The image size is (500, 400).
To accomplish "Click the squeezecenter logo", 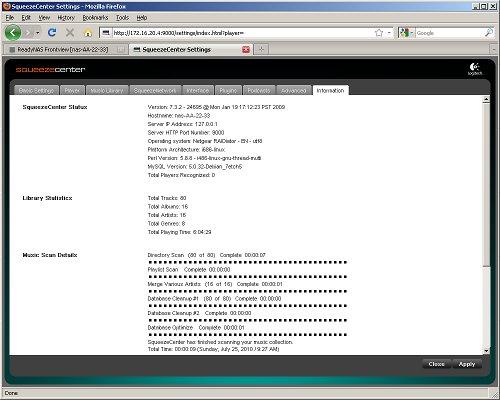I will [50, 70].
